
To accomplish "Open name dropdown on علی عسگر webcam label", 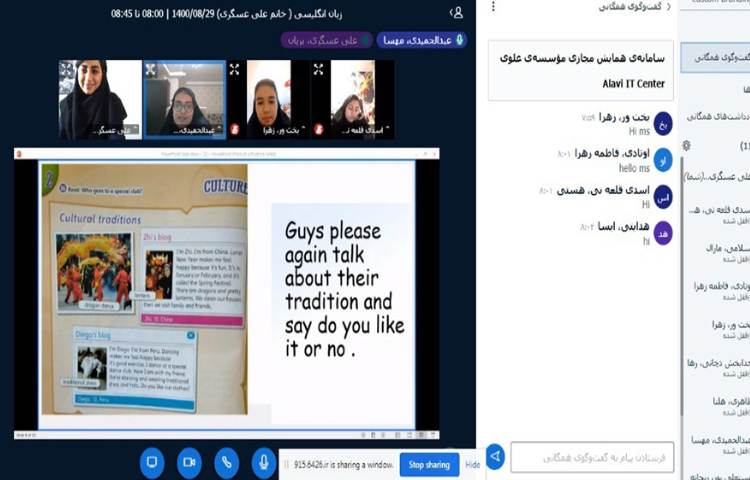I will (115, 130).
